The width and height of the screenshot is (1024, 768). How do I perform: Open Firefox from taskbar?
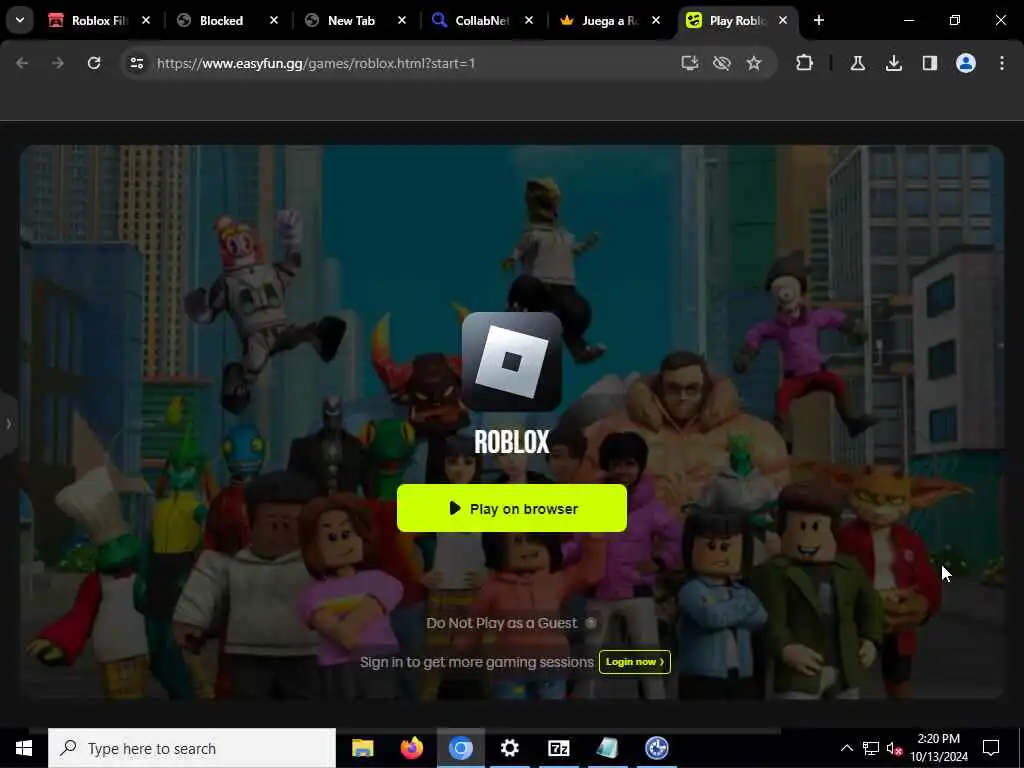[411, 748]
